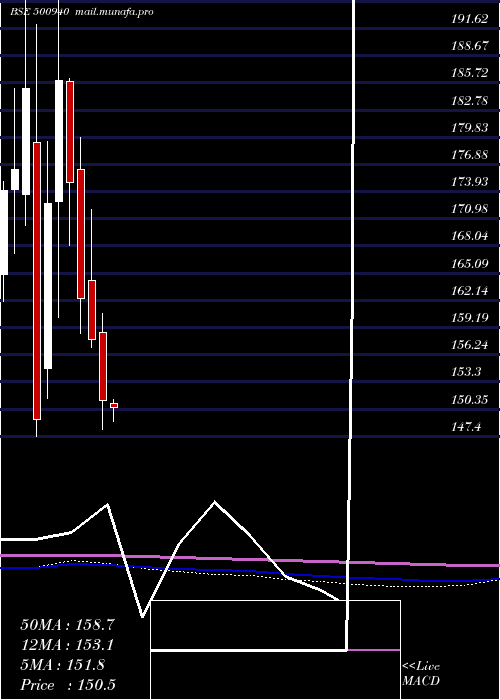Select the red candlestick opening near 185.72

point(70,132)
